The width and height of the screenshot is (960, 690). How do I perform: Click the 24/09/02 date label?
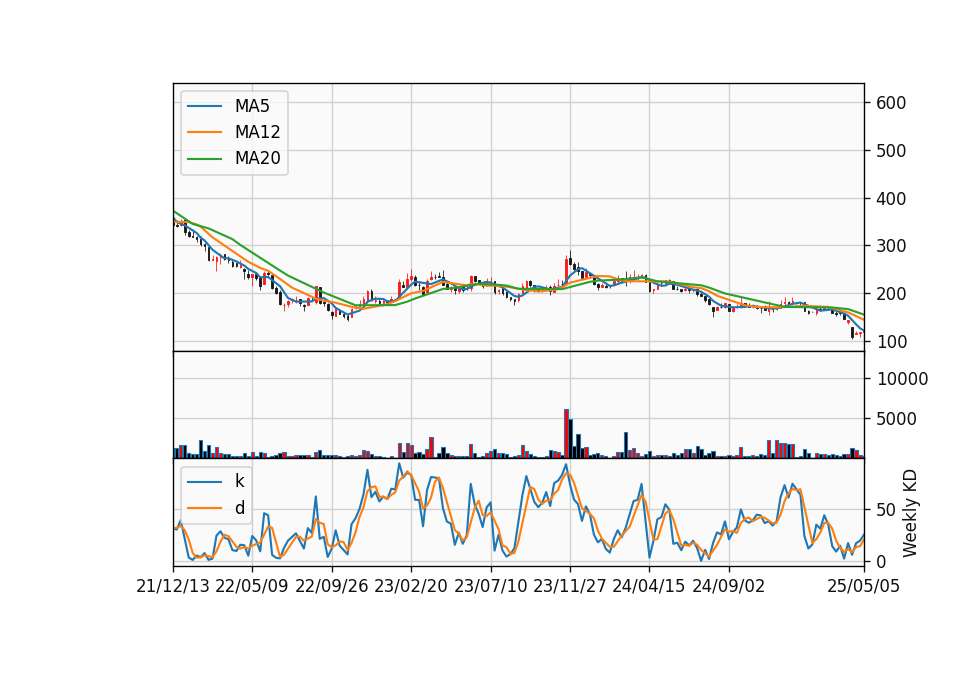[729, 586]
